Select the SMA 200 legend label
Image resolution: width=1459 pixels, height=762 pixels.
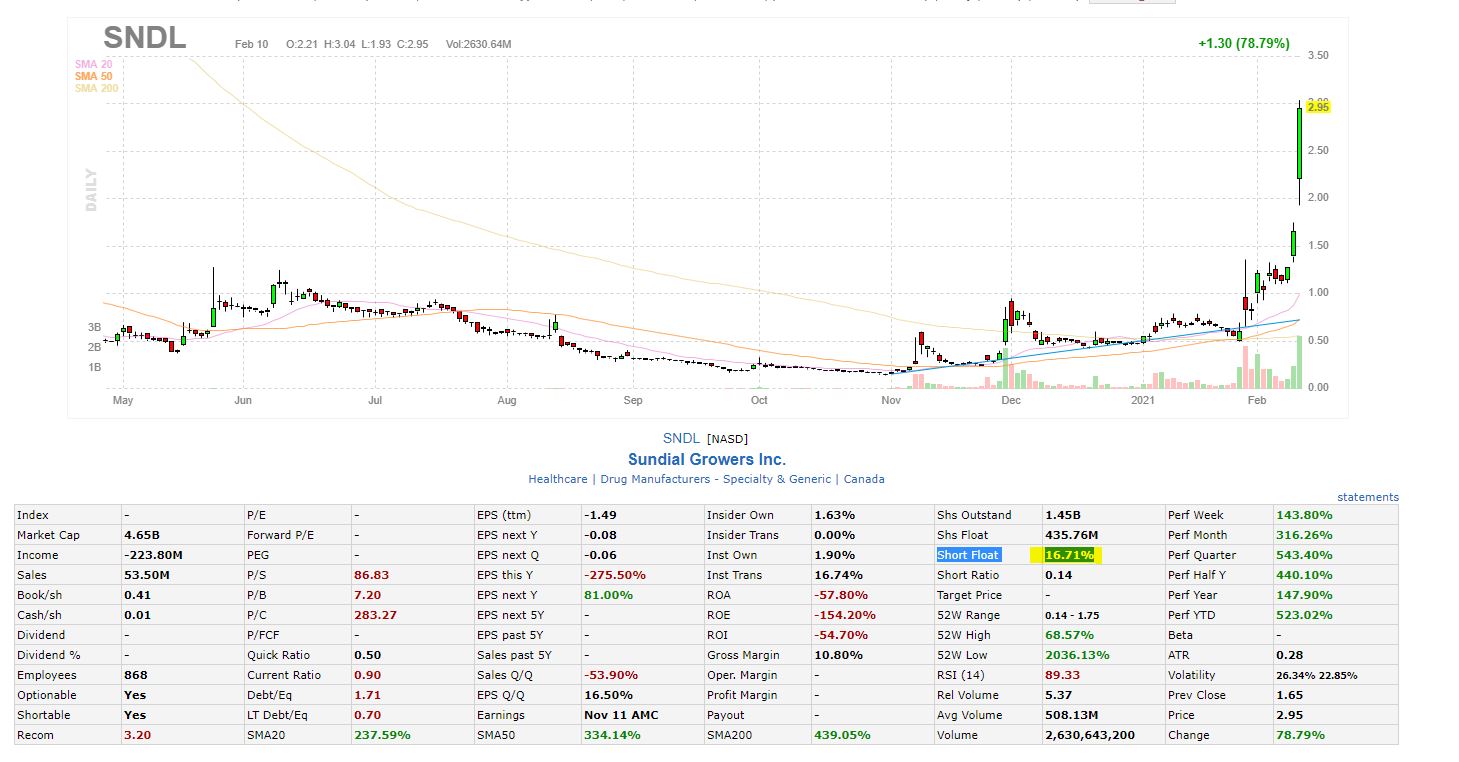[96, 88]
